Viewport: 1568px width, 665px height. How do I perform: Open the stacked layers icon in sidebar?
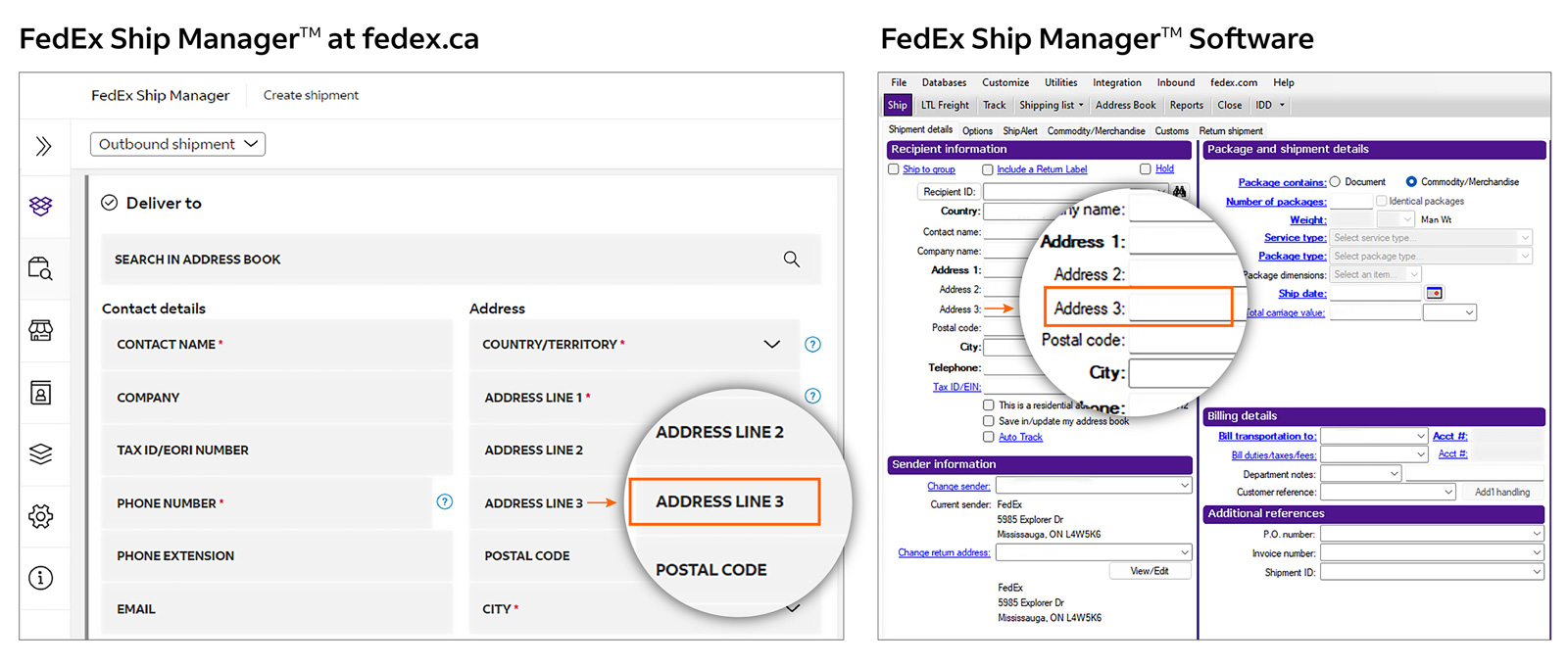[x=40, y=454]
